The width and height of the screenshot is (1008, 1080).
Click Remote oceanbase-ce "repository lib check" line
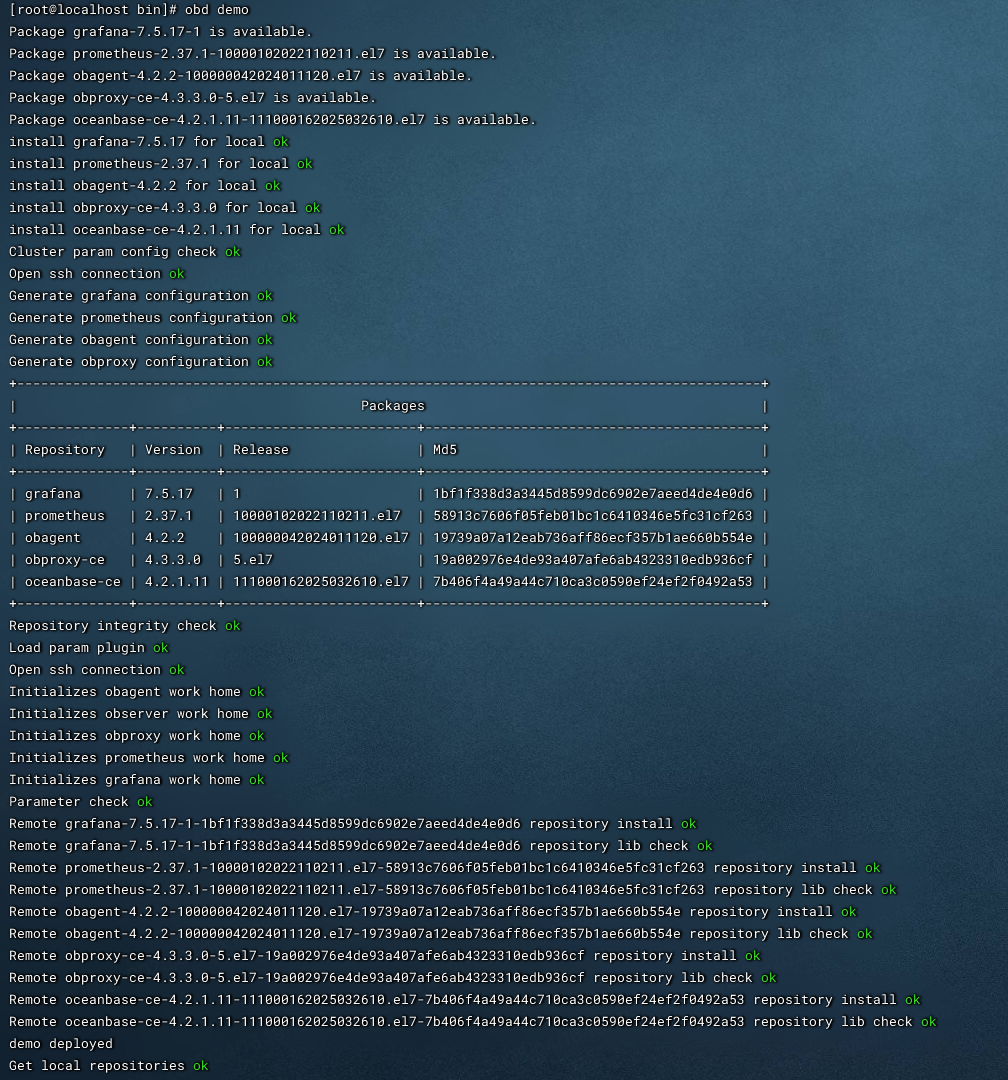click(x=473, y=1023)
